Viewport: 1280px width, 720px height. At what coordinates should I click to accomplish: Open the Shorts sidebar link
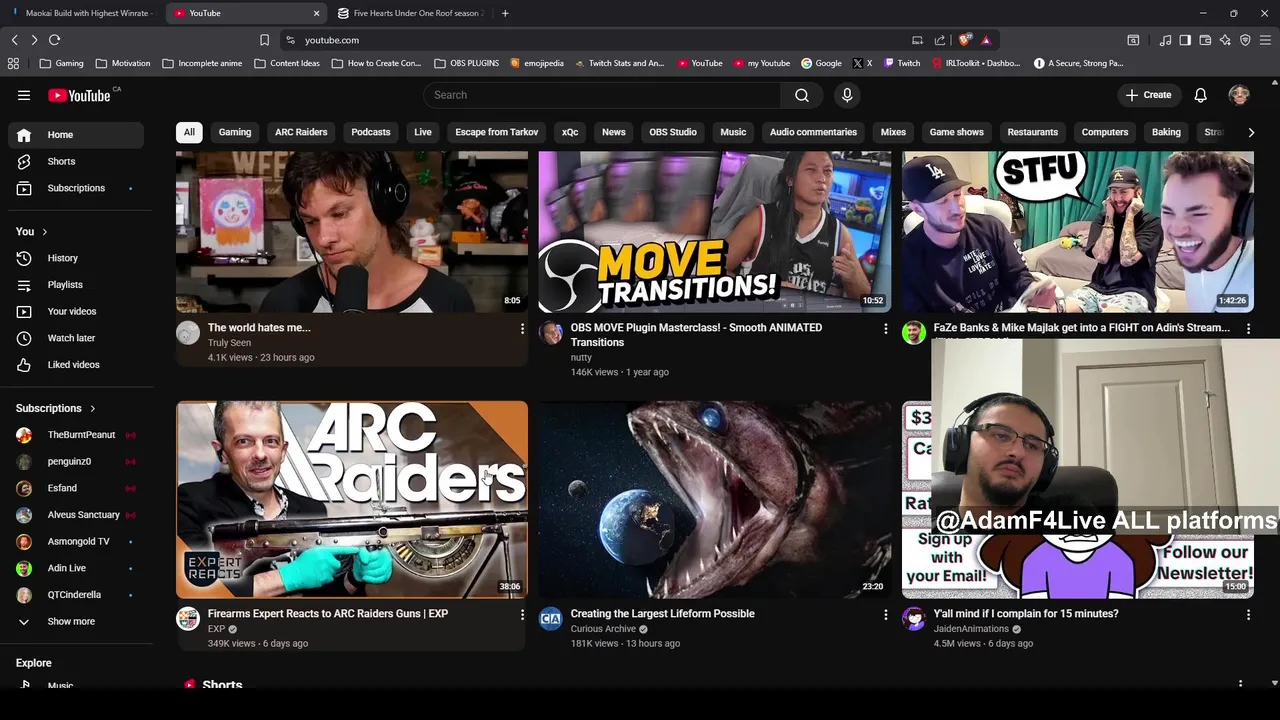(x=76, y=162)
